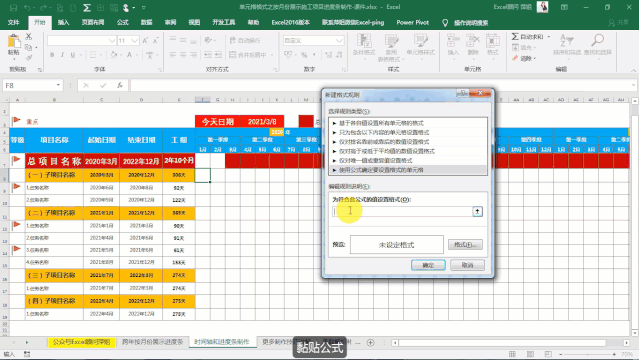Expand the Merge & Center (合并后居中) dropdown
This screenshot has width=639, height=360.
272,55
